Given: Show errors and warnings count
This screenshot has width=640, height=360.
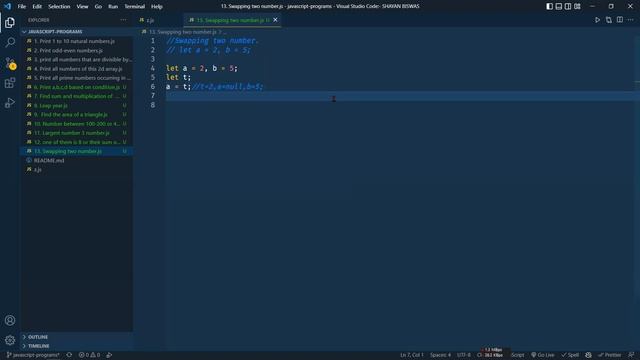Looking at the screenshot, I should 89,355.
